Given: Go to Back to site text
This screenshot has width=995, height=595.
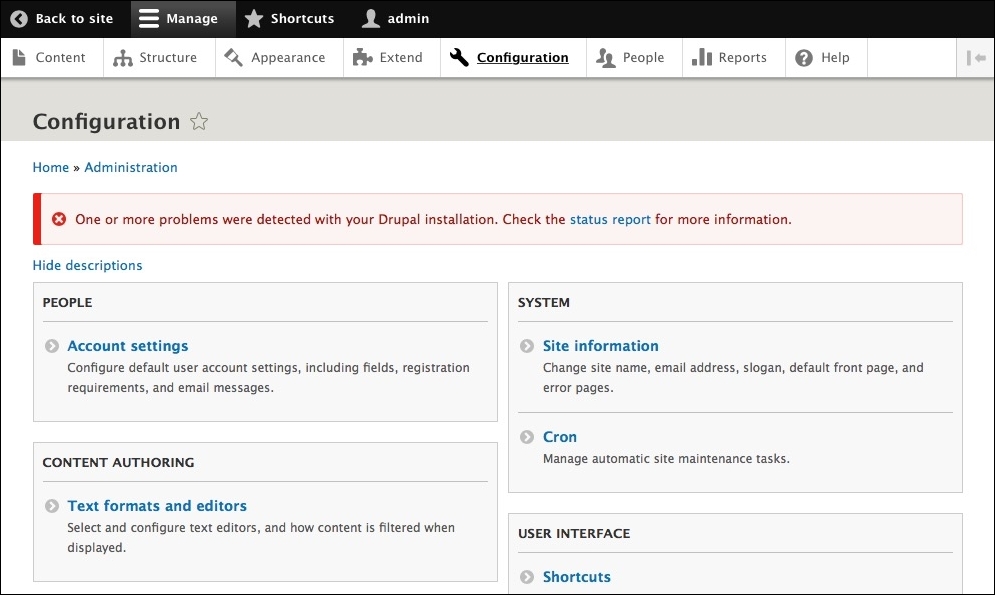Looking at the screenshot, I should point(74,18).
